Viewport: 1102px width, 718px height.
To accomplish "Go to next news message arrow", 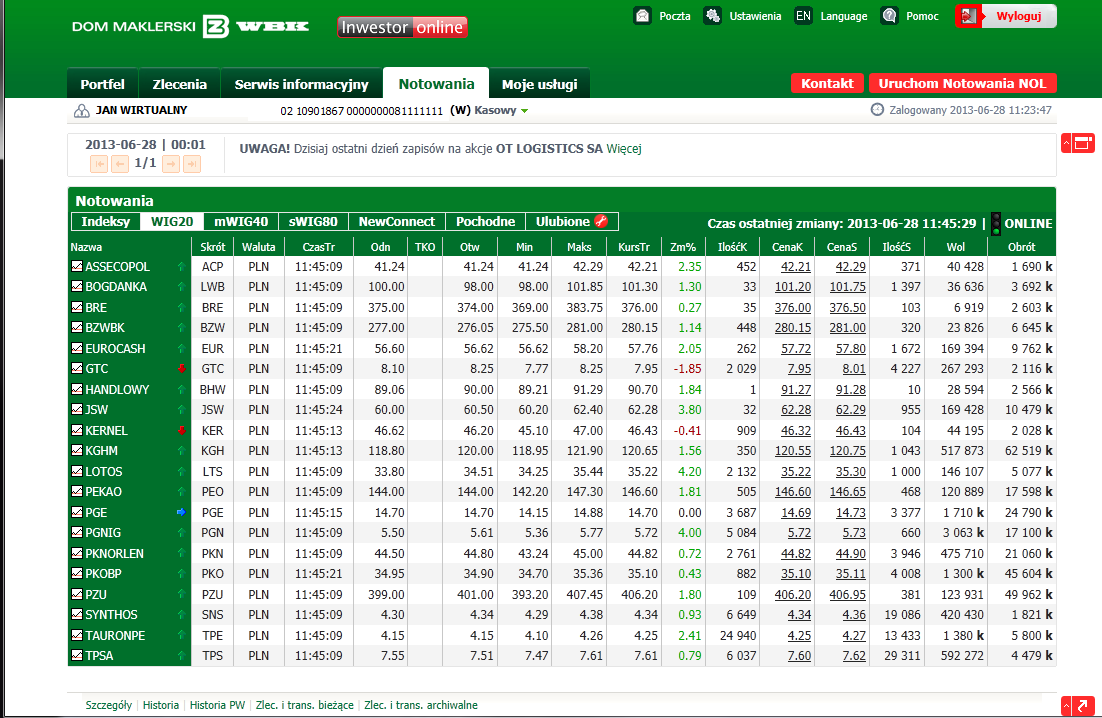I will pyautogui.click(x=171, y=164).
